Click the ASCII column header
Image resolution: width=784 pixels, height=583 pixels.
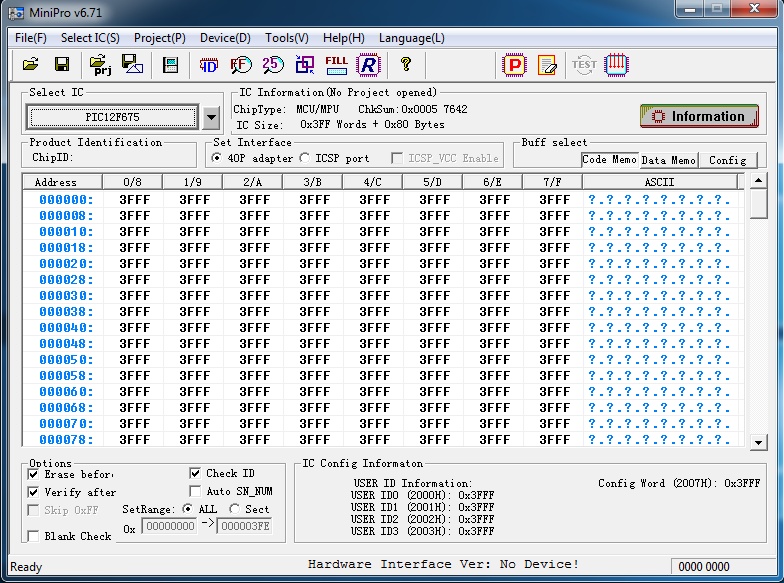click(x=660, y=182)
